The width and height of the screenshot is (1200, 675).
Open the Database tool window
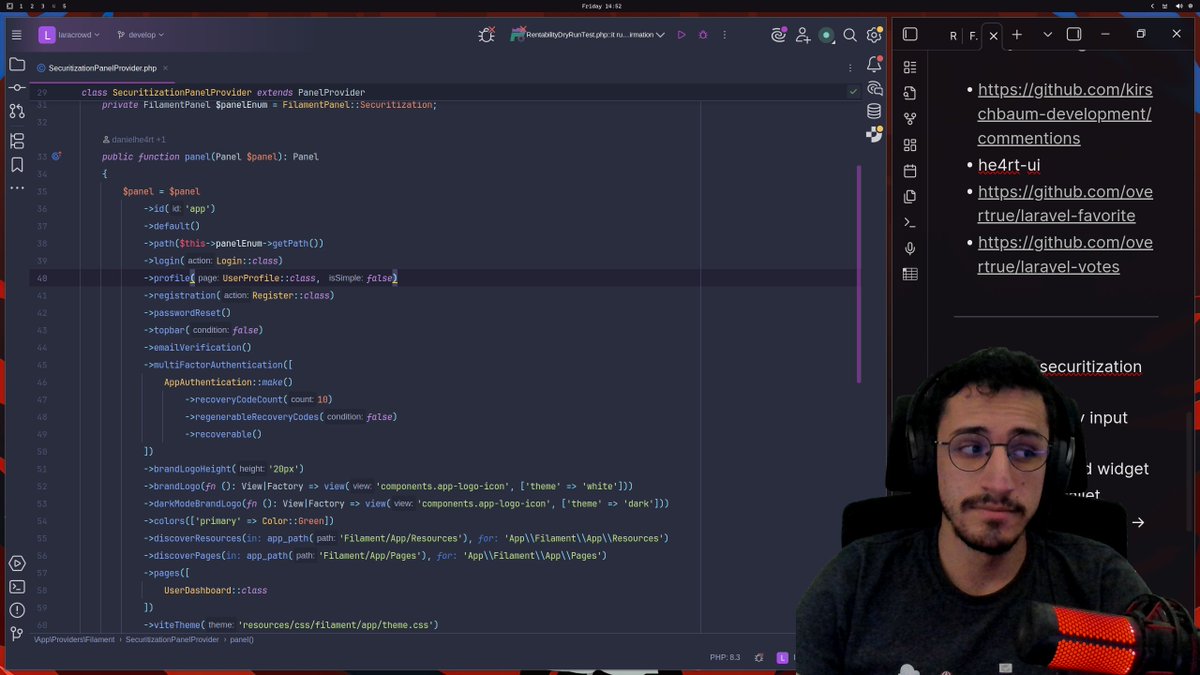point(874,111)
